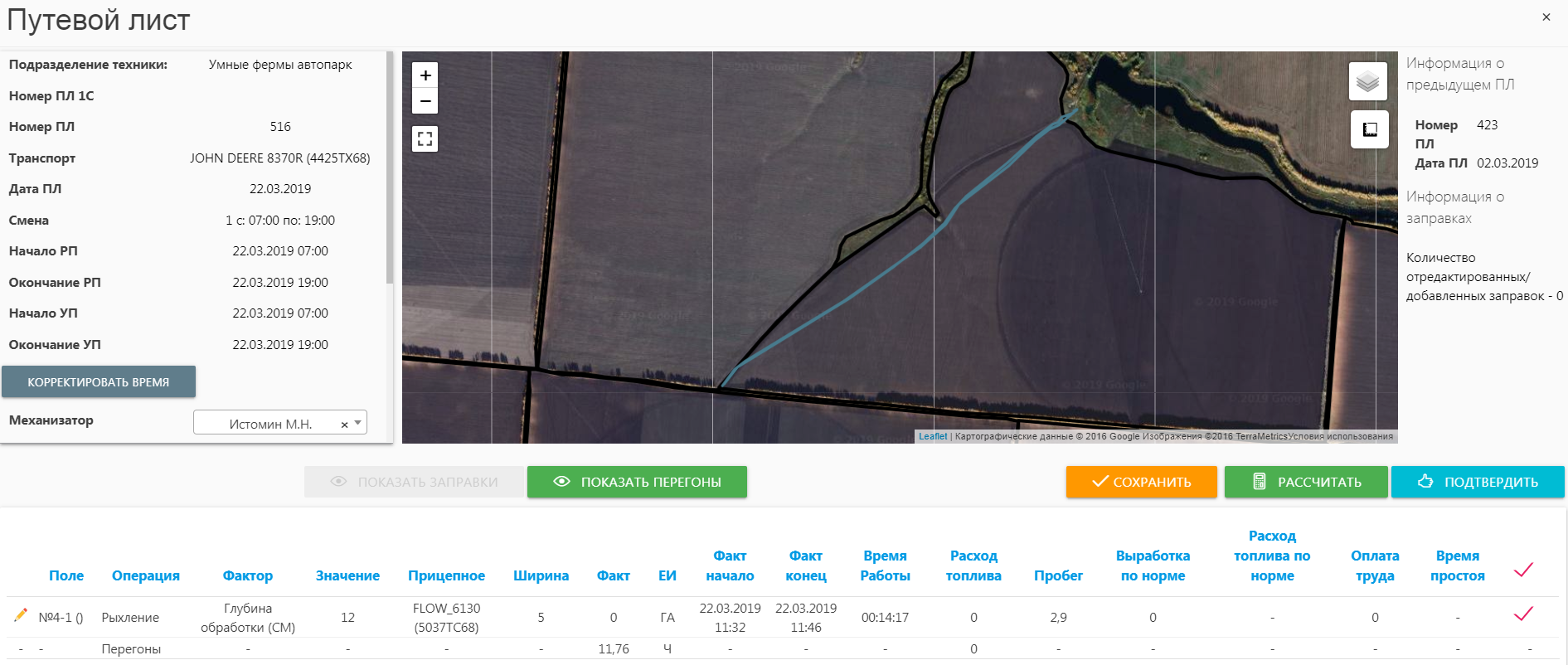
Task: Open the map layers control
Action: [x=1368, y=81]
